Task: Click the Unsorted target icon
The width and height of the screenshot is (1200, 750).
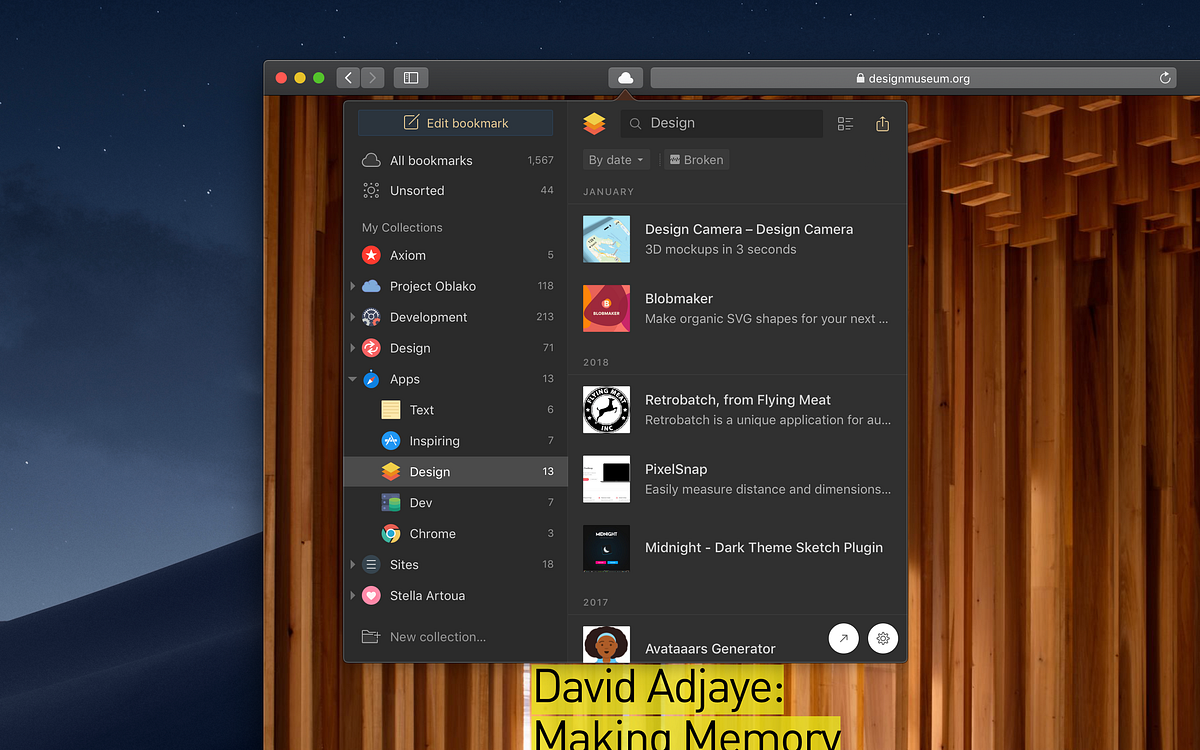Action: (x=371, y=190)
